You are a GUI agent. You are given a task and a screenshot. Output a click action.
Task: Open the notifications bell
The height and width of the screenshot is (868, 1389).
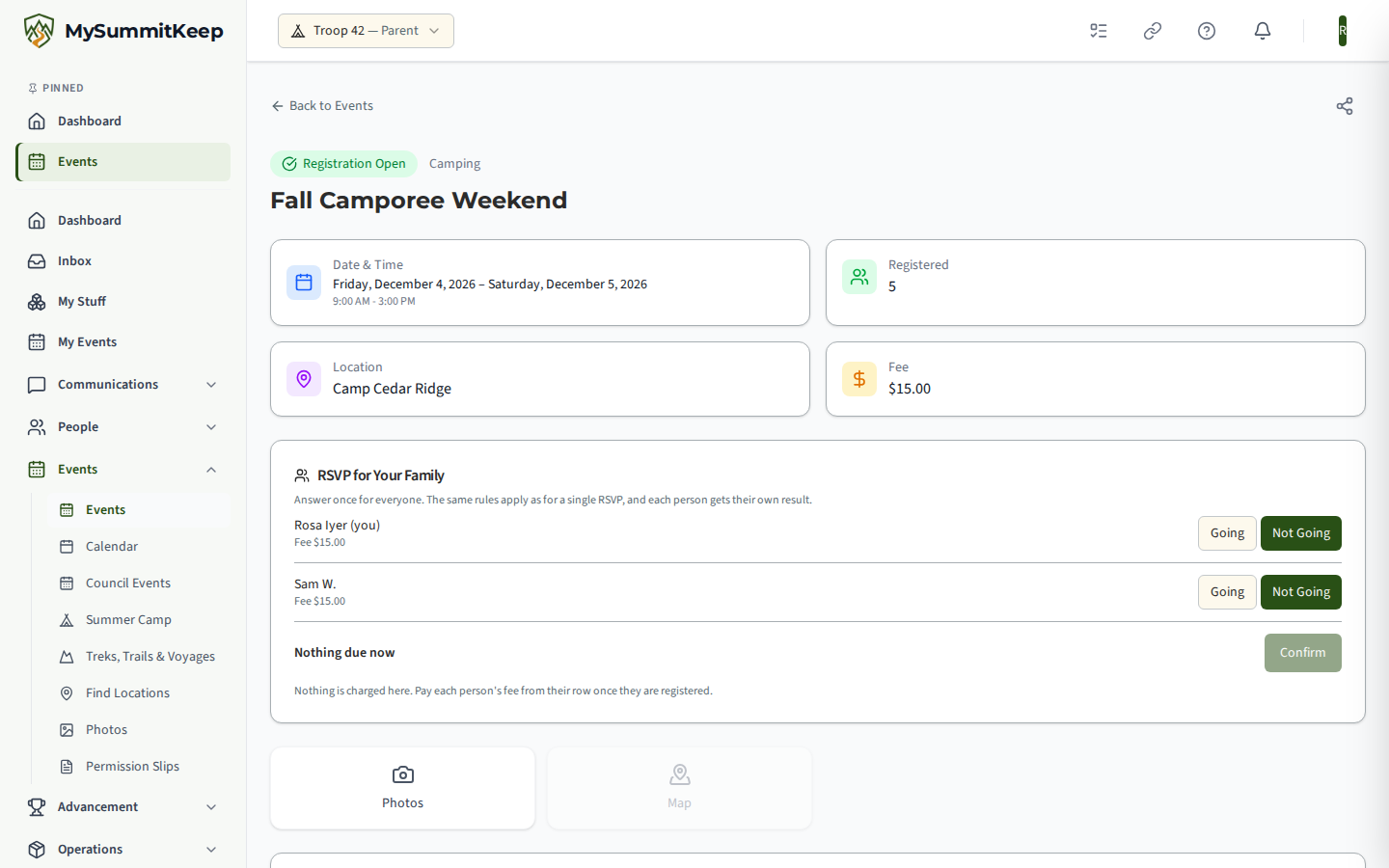point(1263,31)
